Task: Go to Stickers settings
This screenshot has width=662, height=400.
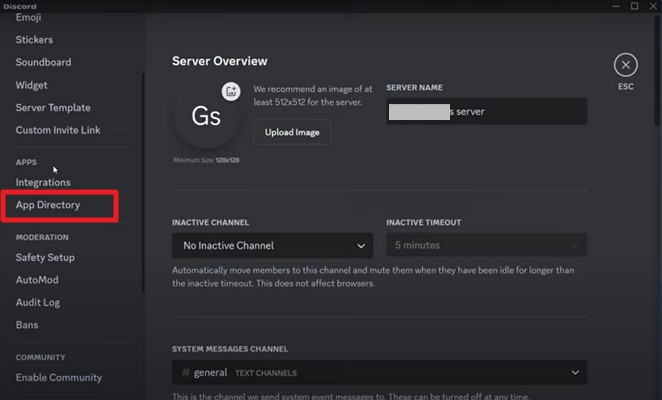Action: (34, 40)
